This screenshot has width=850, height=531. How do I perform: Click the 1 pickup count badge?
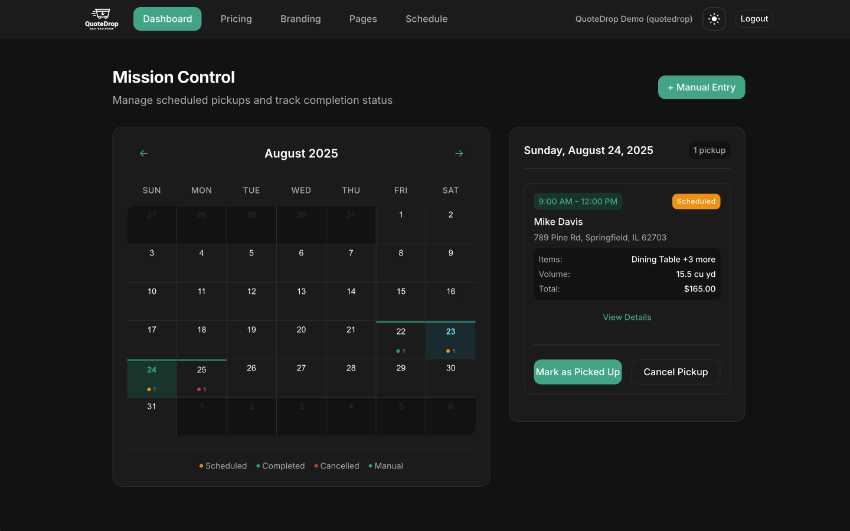point(709,151)
